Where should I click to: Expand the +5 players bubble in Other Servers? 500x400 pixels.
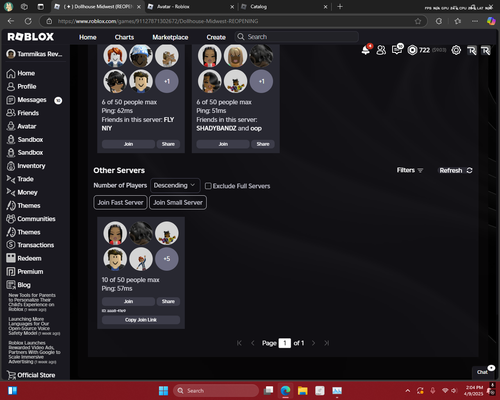(167, 259)
